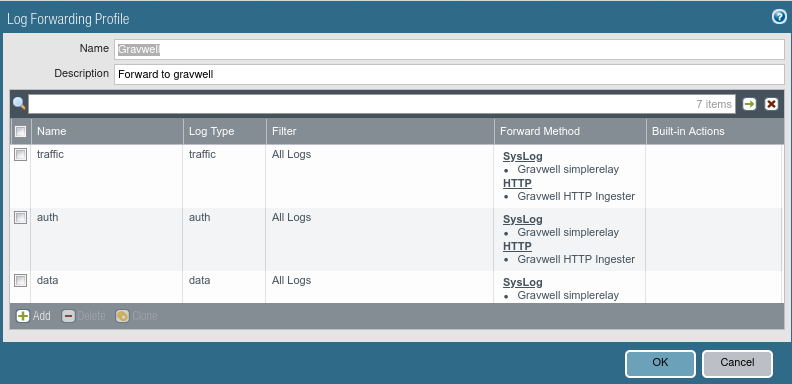
Task: Check the traffic row checkbox
Action: [x=20, y=155]
